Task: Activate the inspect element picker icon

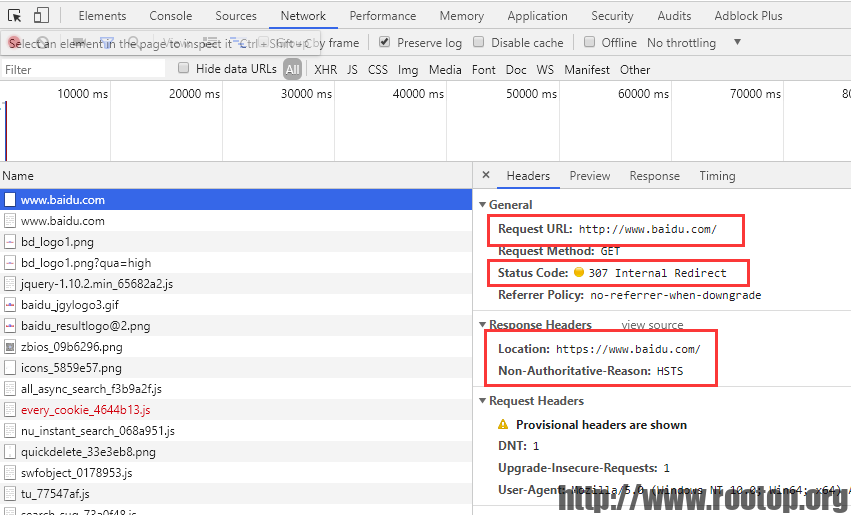Action: 15,16
